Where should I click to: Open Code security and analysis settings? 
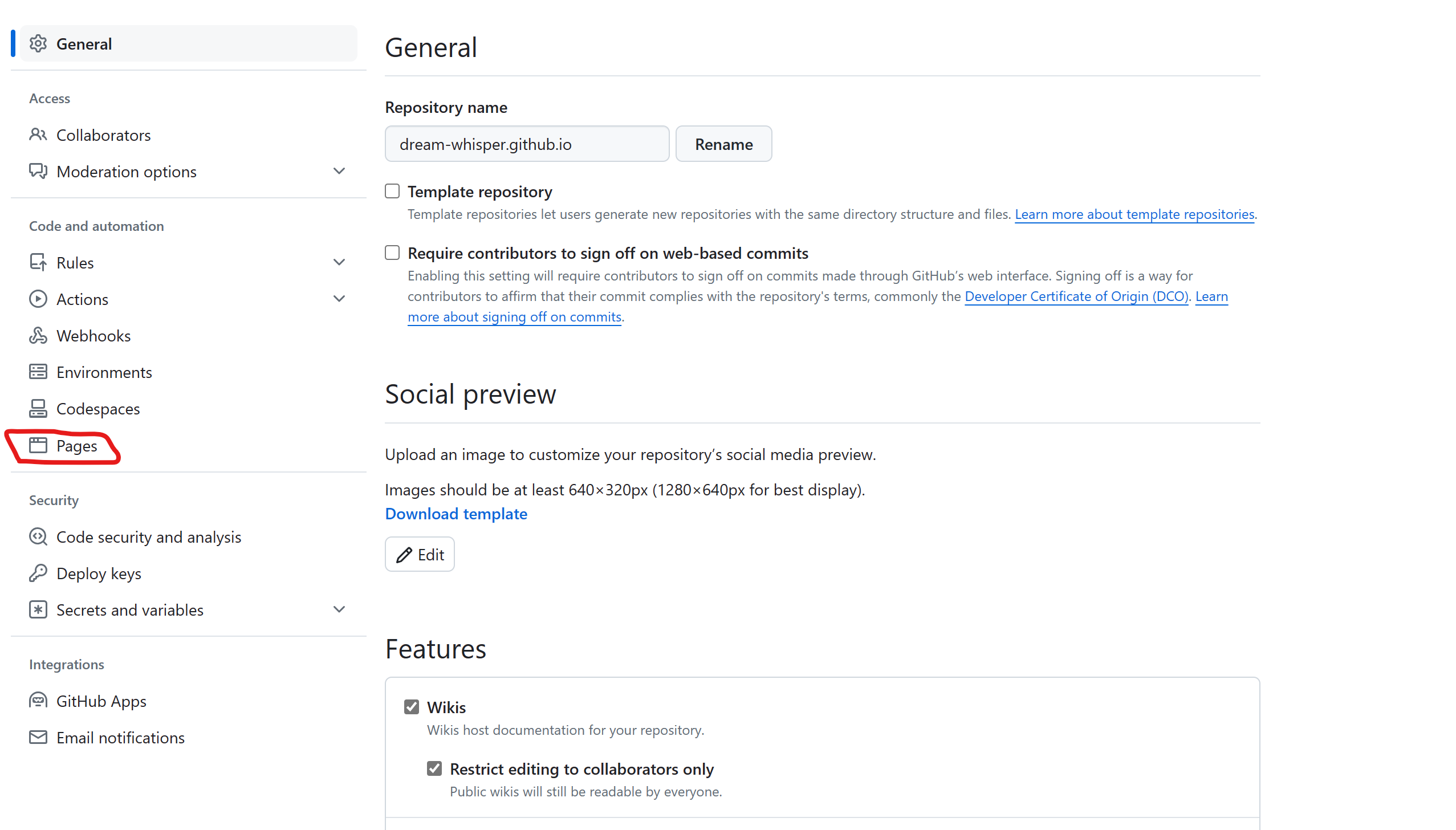148,537
